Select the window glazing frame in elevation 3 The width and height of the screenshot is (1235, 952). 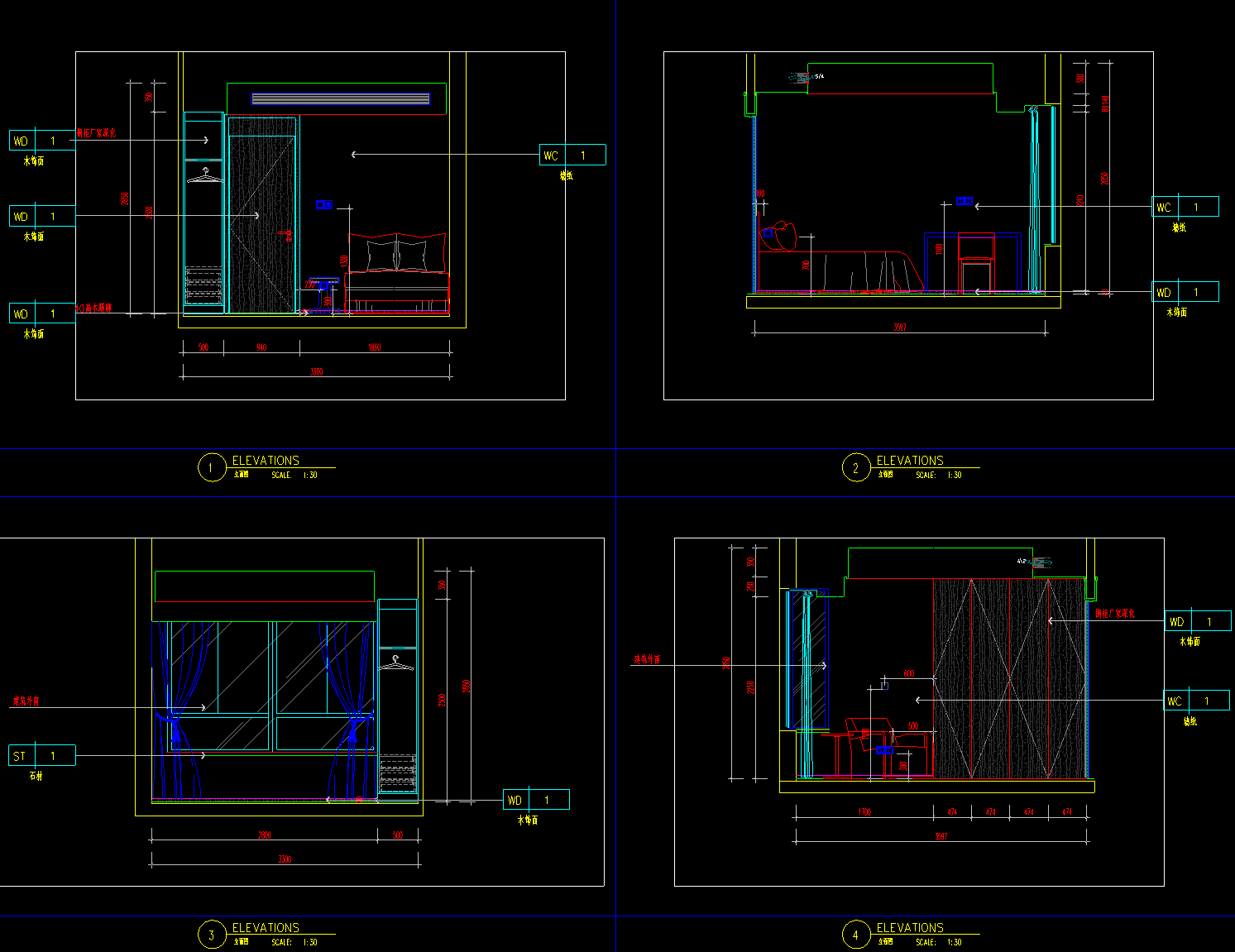pyautogui.click(x=272, y=686)
